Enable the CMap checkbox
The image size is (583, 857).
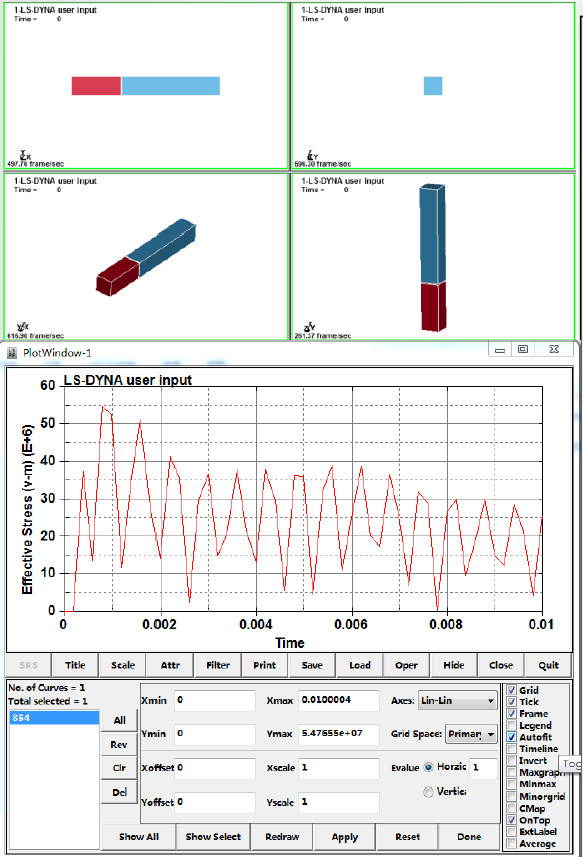(x=511, y=808)
